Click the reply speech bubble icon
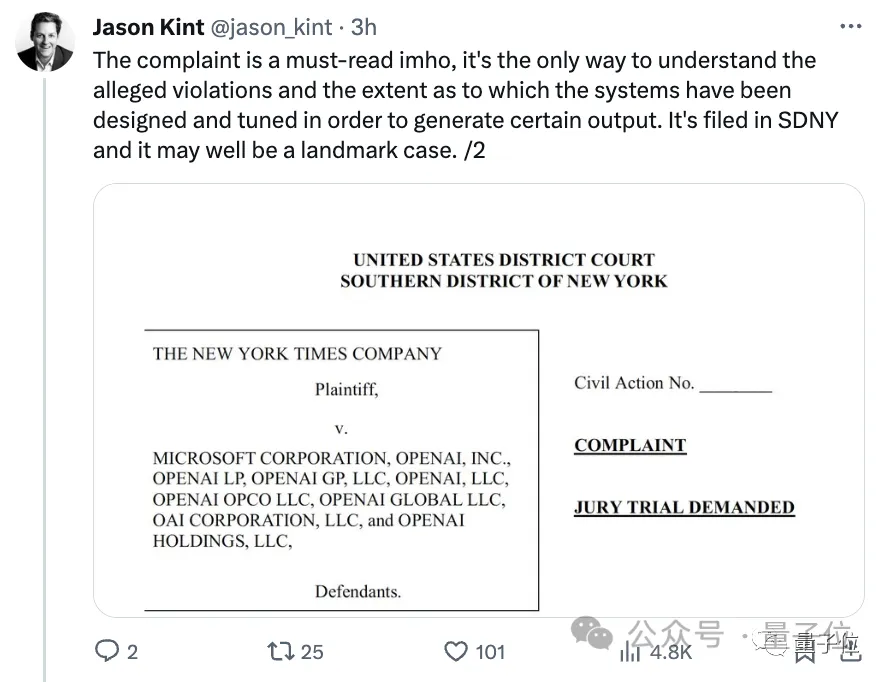 106,651
